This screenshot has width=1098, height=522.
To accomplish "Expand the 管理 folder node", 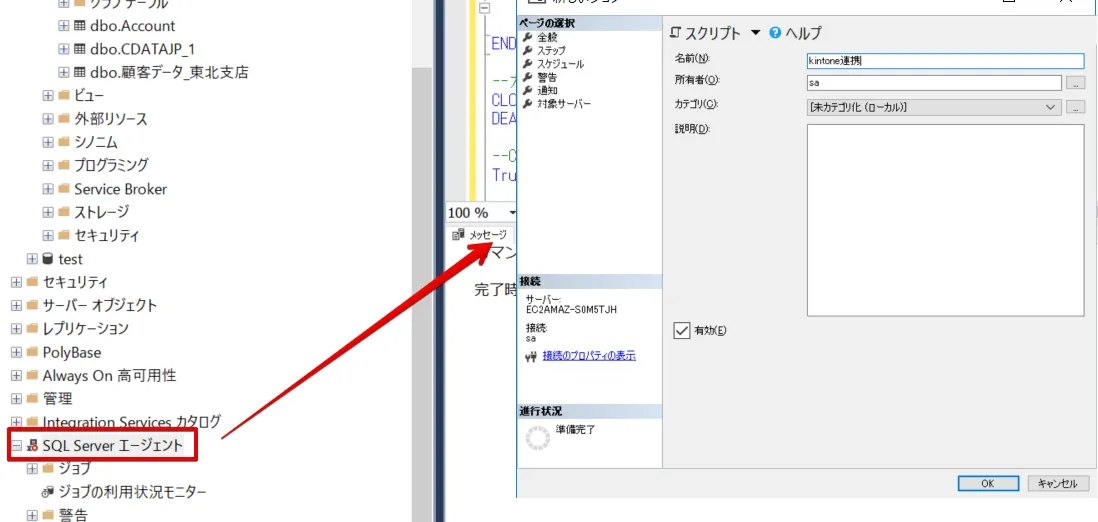I will [17, 399].
